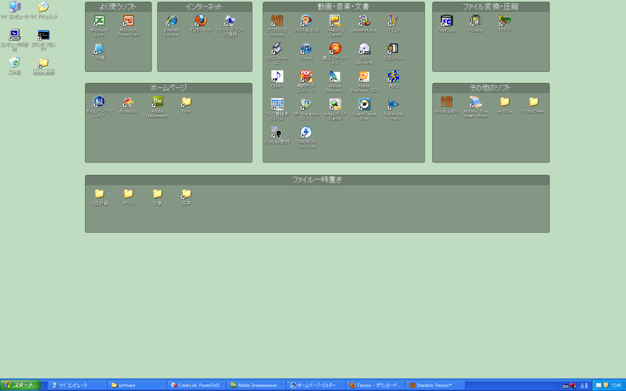Launch iTunes from media fence

click(x=306, y=49)
